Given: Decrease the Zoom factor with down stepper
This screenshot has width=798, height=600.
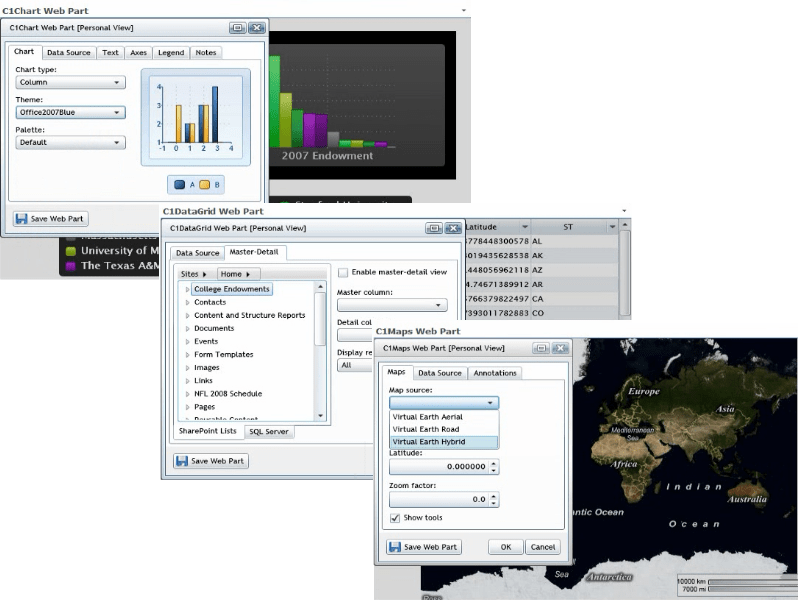Looking at the screenshot, I should (494, 504).
